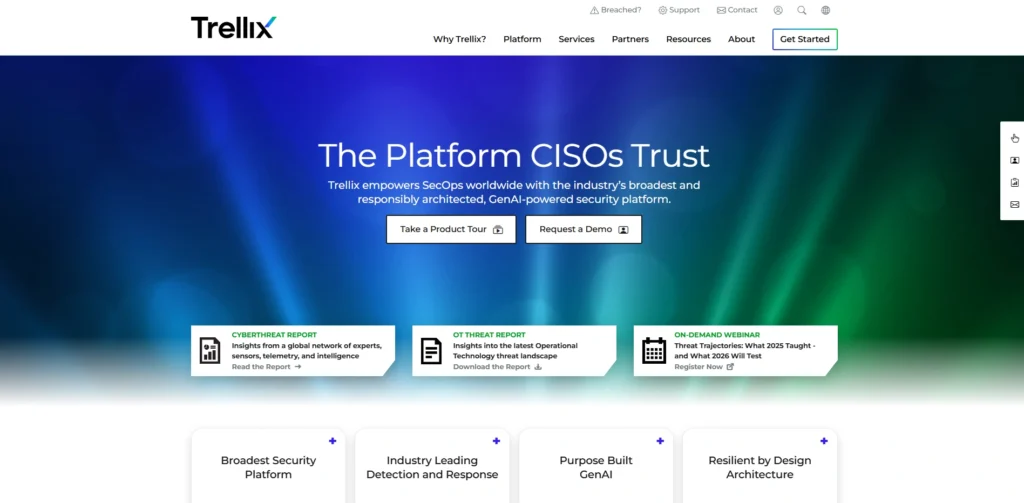
Task: Click the pointing hand icon in side panel
Action: 1014,138
